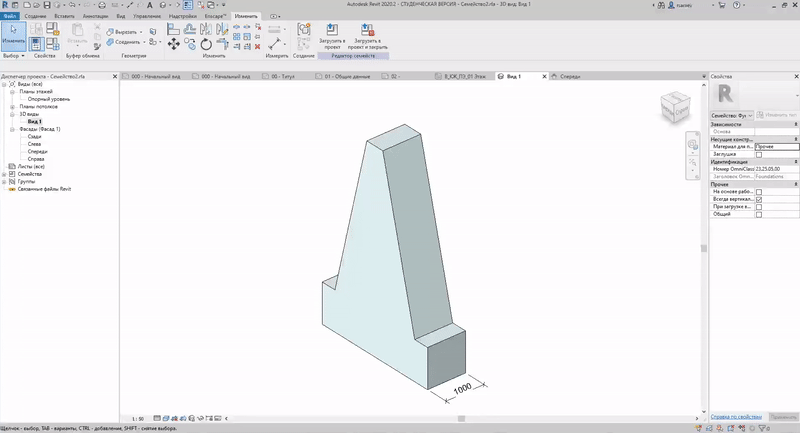Click the Rotate tool icon in the ribbon
The width and height of the screenshot is (800, 433).
click(x=206, y=44)
